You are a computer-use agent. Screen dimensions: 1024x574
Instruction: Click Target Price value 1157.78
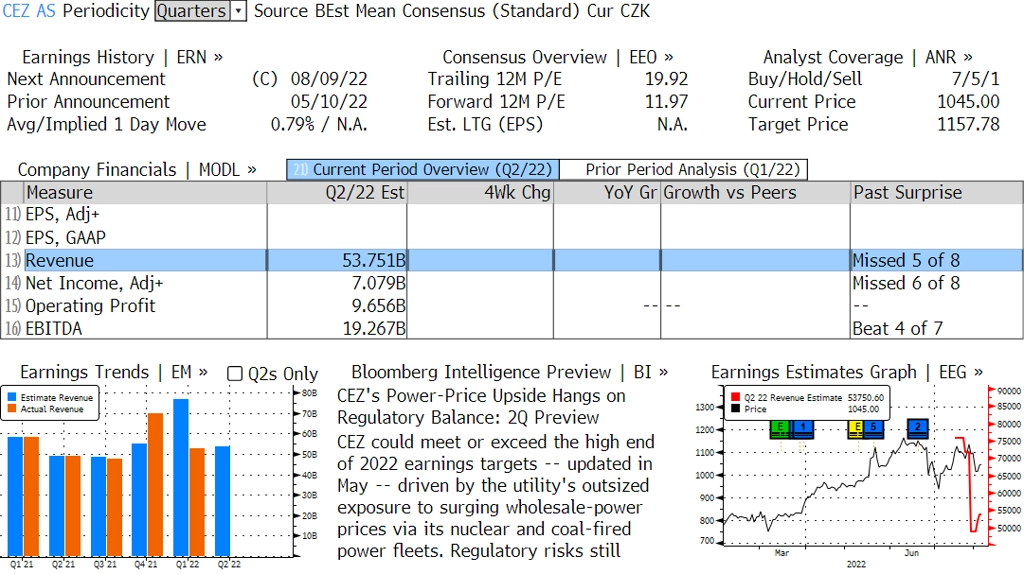(968, 125)
